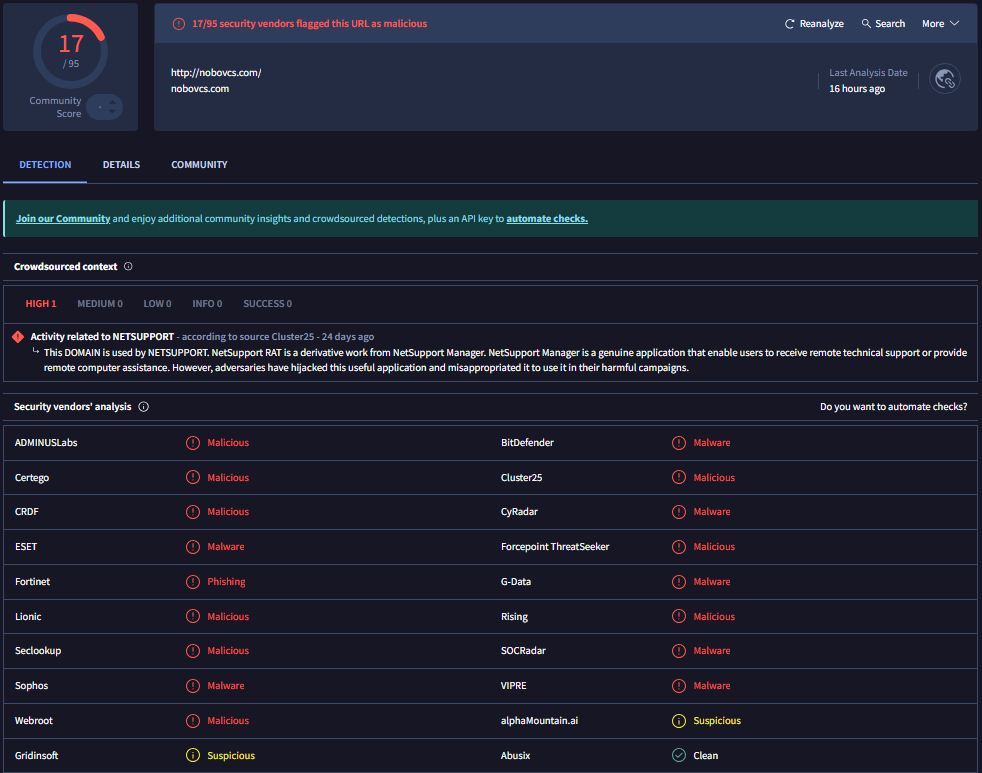Click the alphaMountain.ai 'Suspicious' verdict text
This screenshot has width=982, height=773.
pyautogui.click(x=717, y=721)
